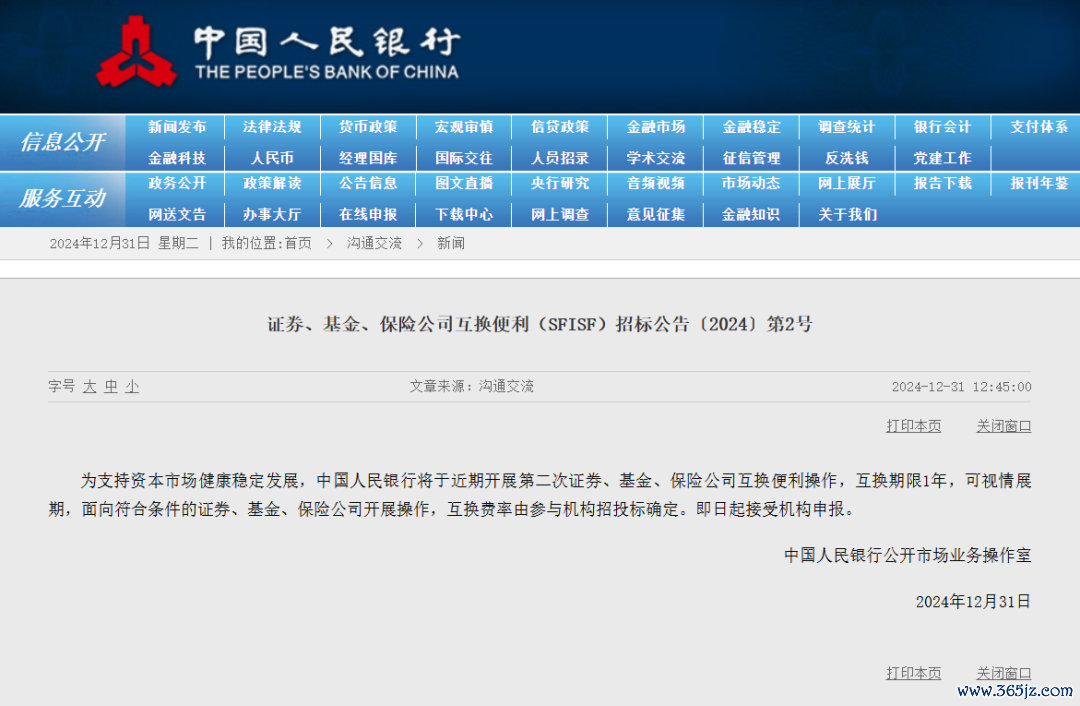Go to 金融知识 section

(x=751, y=214)
